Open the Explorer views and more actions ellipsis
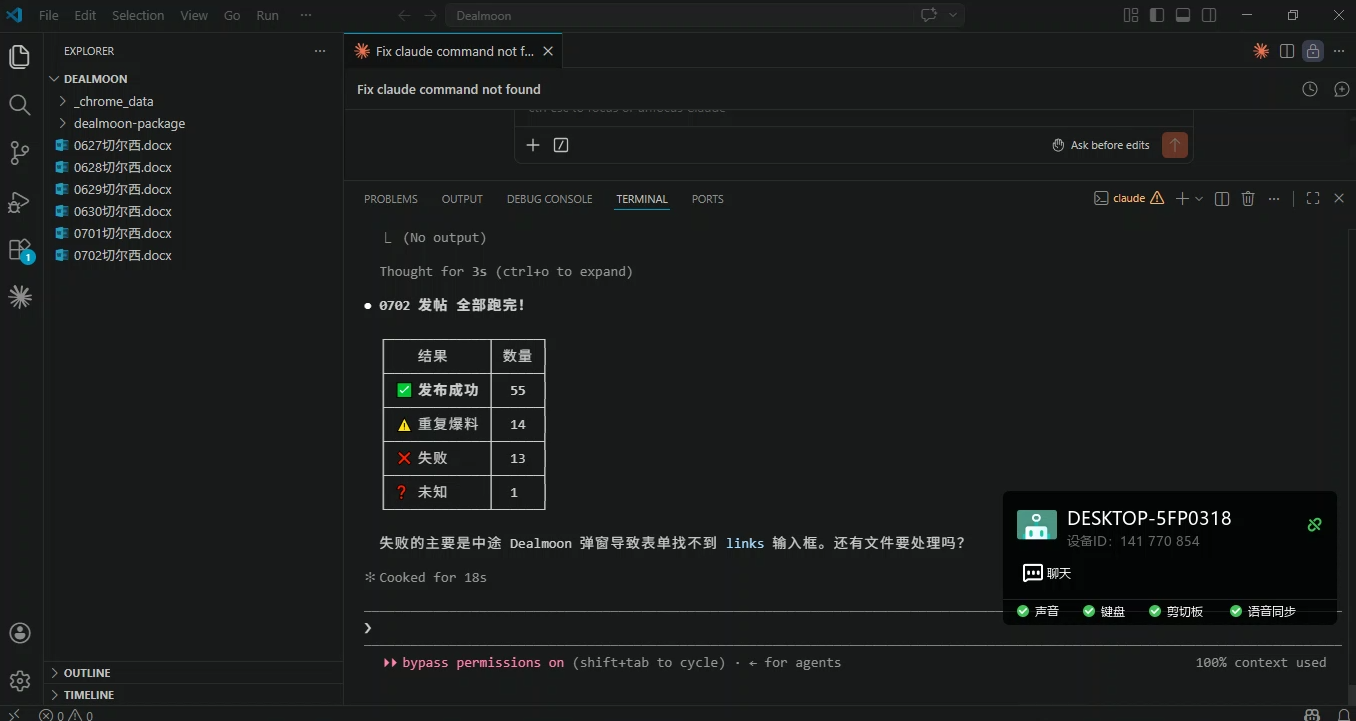This screenshot has width=1356, height=721. coord(320,51)
